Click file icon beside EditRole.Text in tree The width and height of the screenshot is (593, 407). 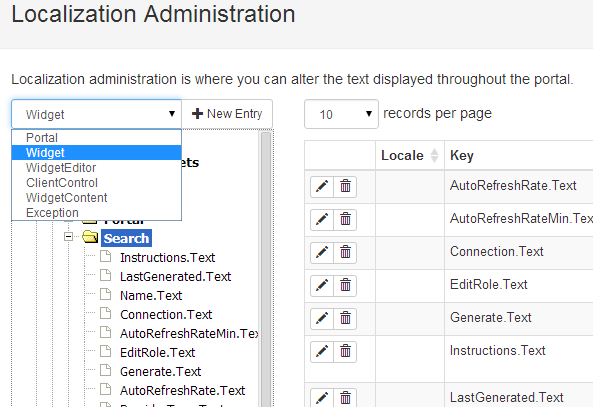[x=106, y=351]
